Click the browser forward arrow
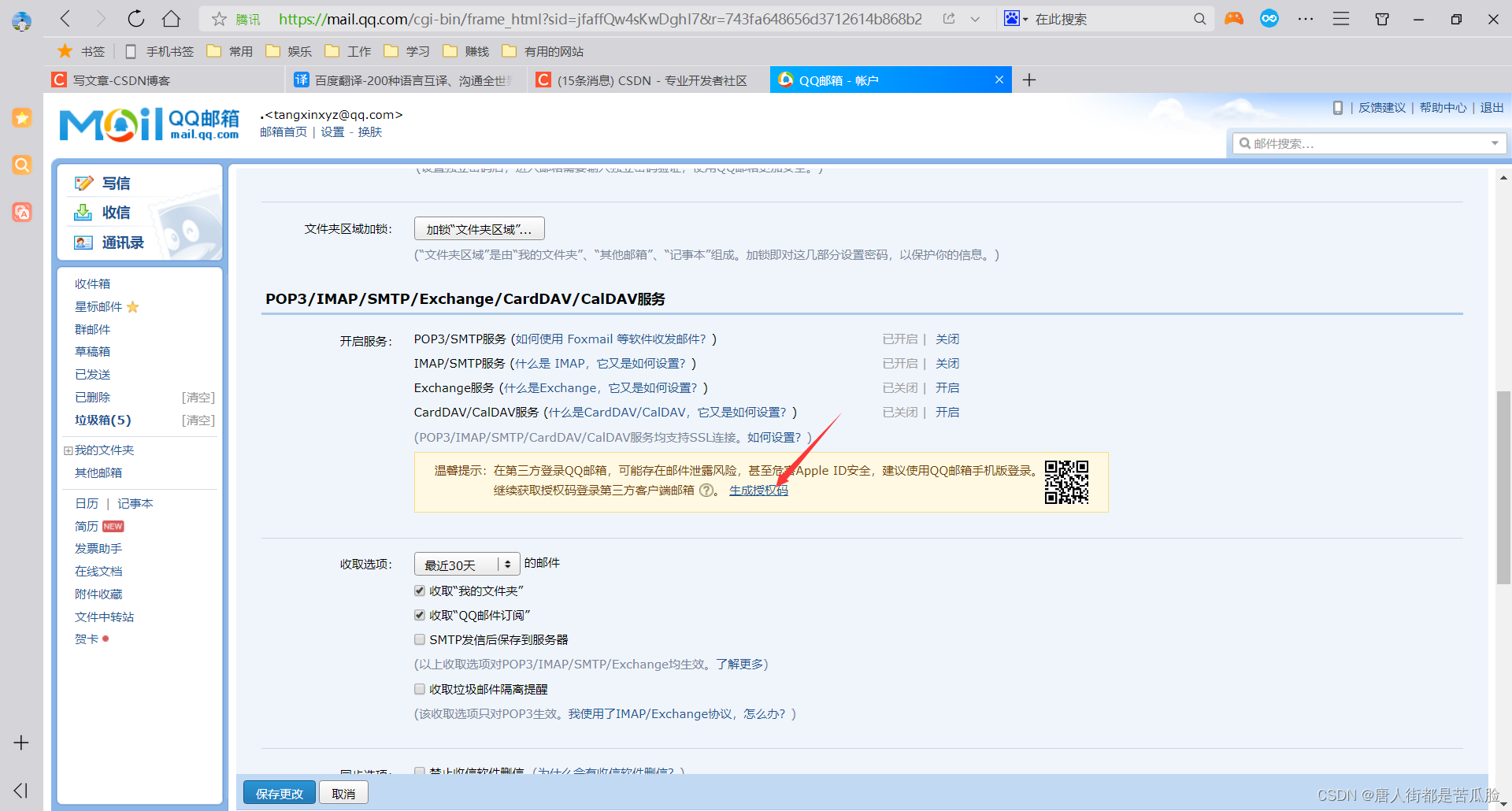The width and height of the screenshot is (1512, 811). click(x=100, y=19)
